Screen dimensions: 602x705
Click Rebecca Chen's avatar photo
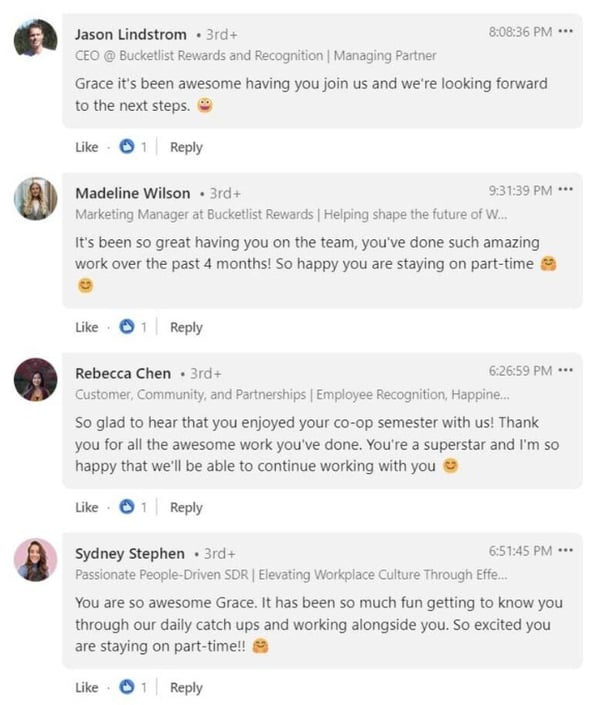coord(36,379)
